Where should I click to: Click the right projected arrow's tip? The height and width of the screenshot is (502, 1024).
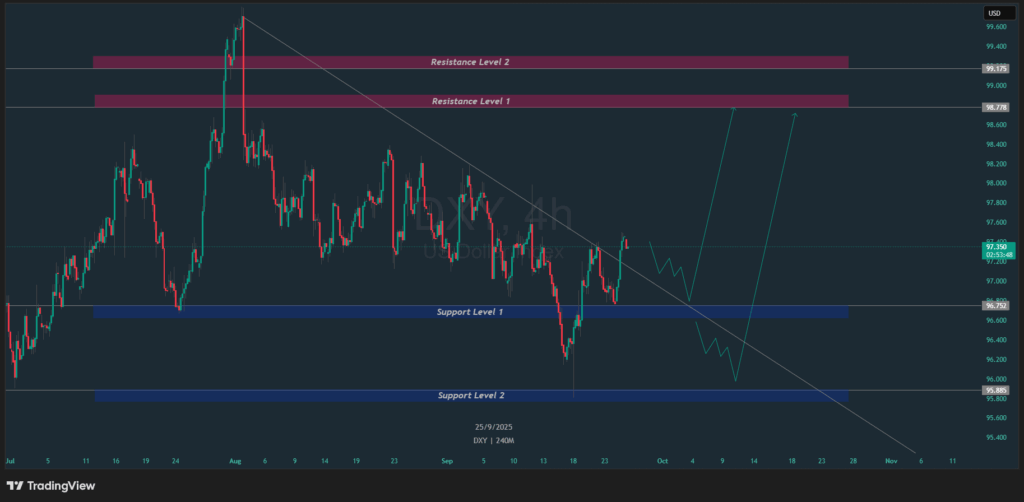pyautogui.click(x=796, y=114)
